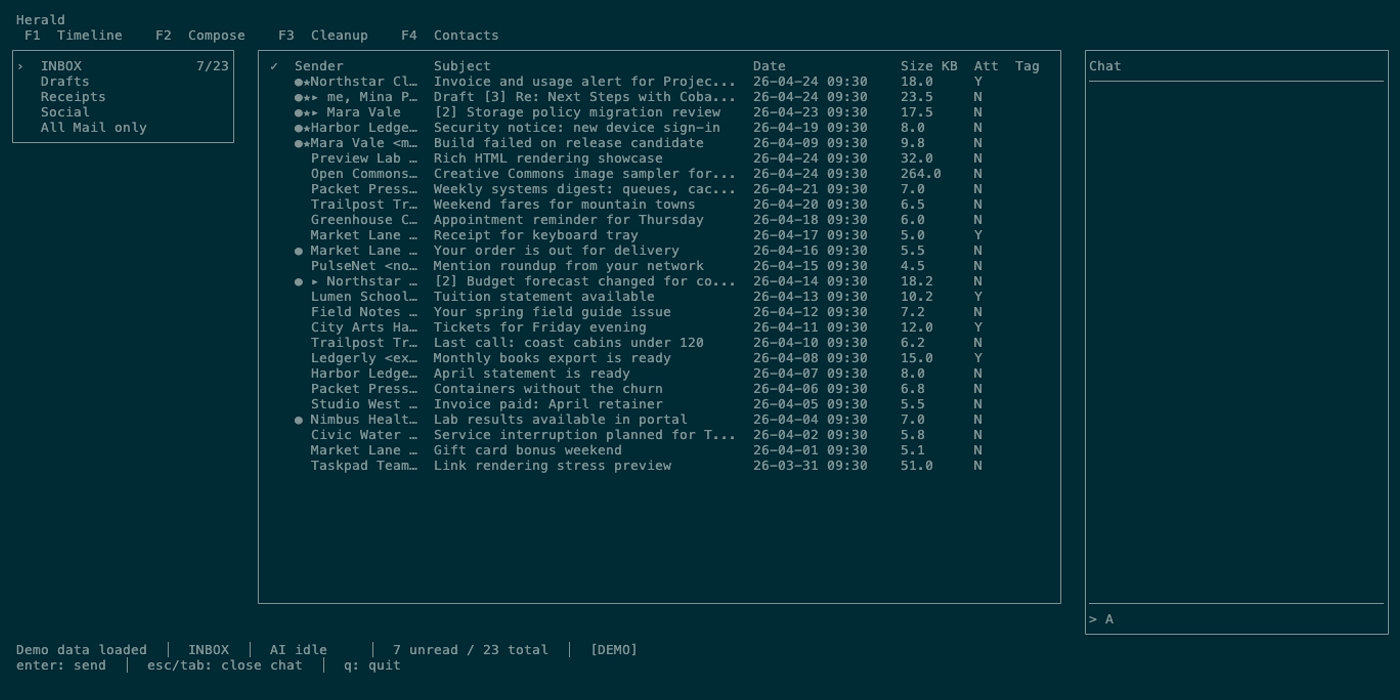Click the star on the Northstar Cl… invoice row
The image size is (1400, 700).
(x=307, y=82)
